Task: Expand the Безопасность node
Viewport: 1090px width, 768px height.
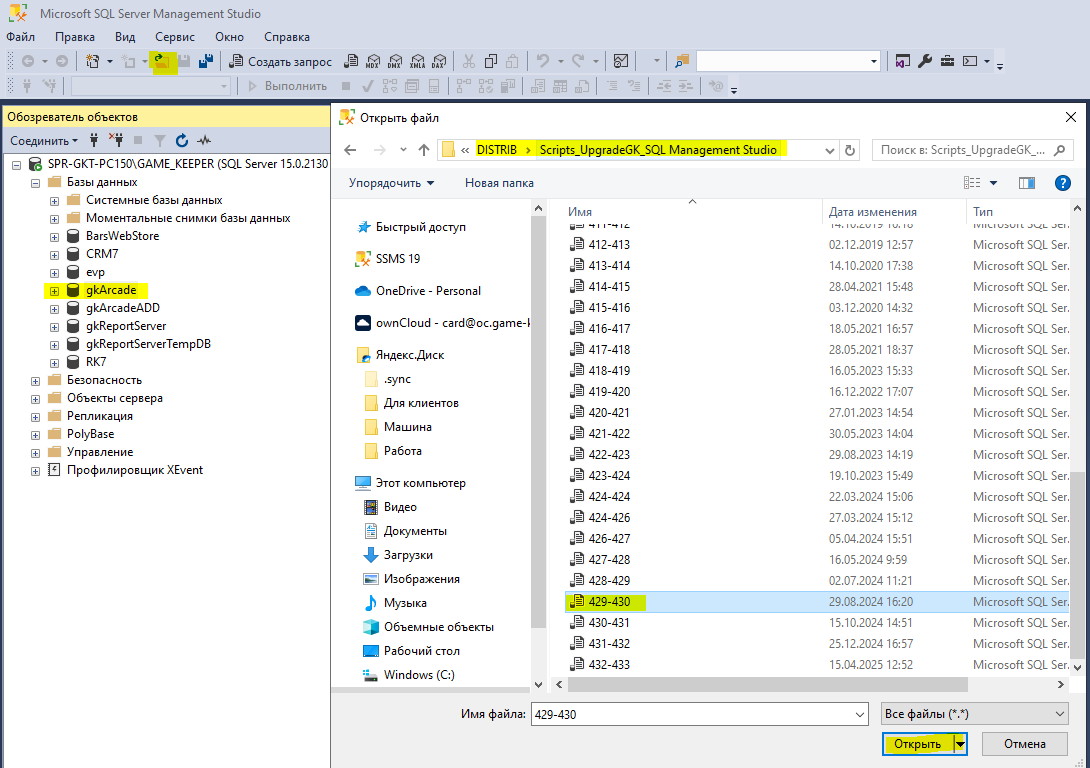Action: 35,381
